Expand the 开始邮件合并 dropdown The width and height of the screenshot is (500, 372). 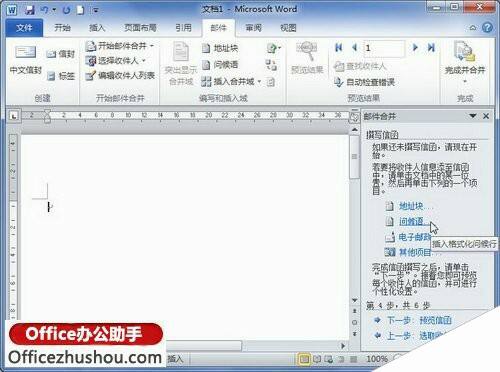(x=152, y=46)
